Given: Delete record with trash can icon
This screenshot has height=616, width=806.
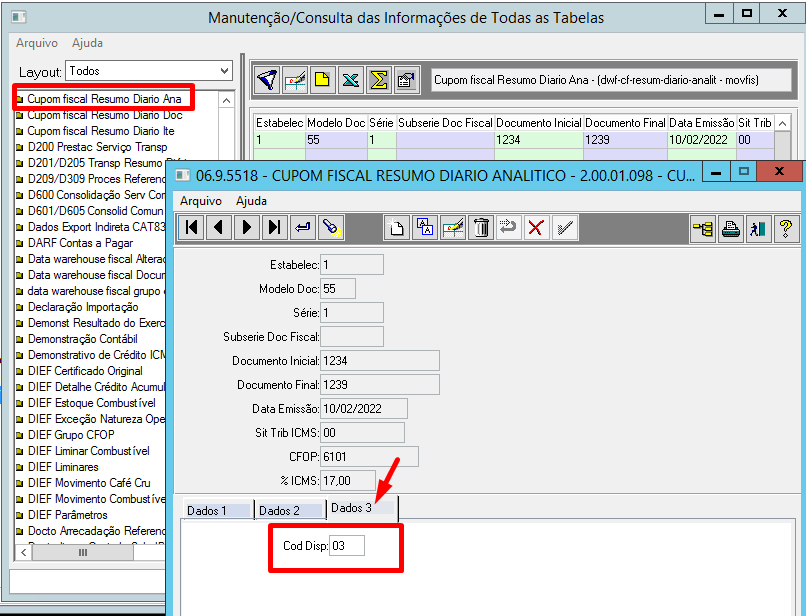Looking at the screenshot, I should (481, 227).
